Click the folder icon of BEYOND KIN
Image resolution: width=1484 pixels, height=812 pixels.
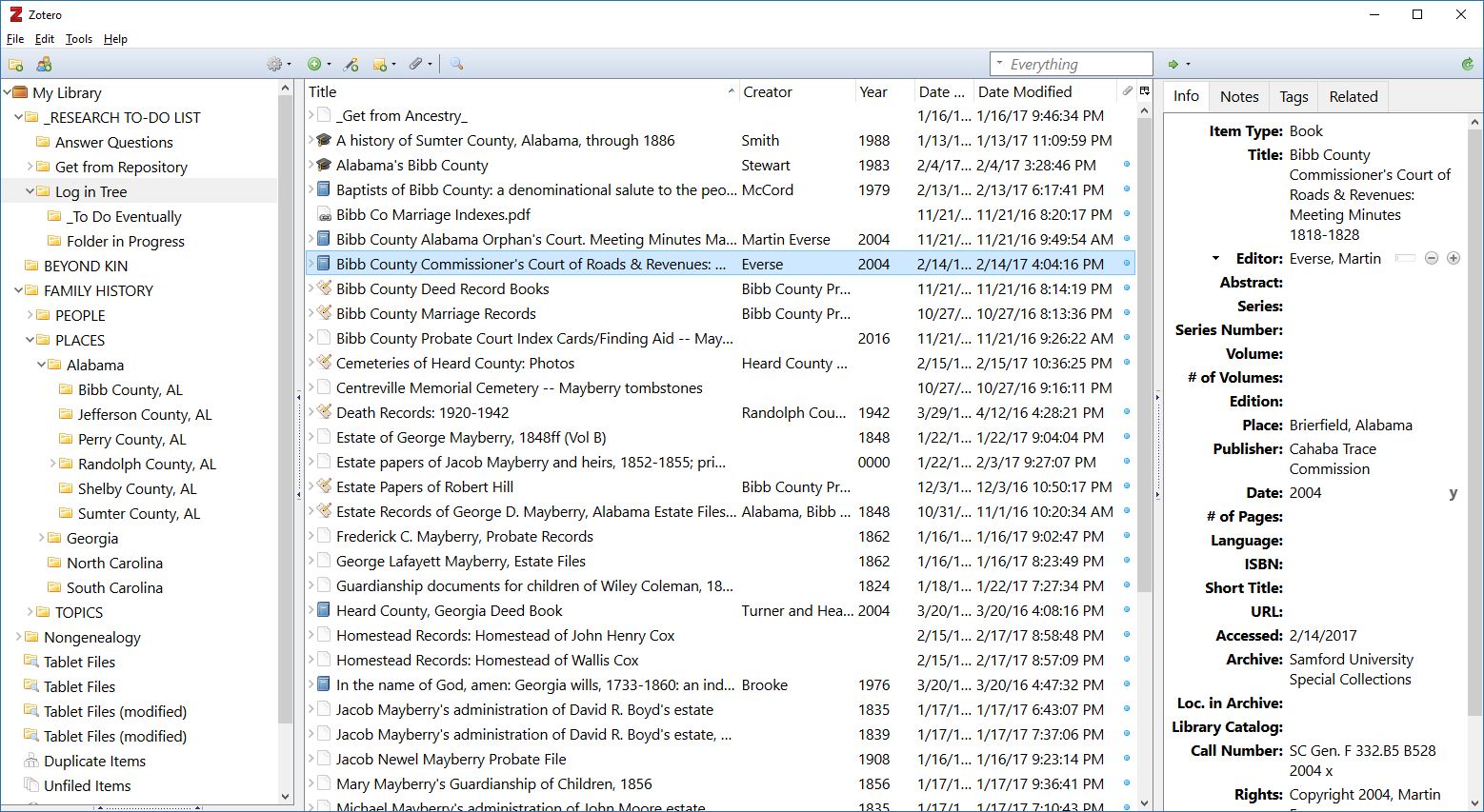click(x=31, y=266)
